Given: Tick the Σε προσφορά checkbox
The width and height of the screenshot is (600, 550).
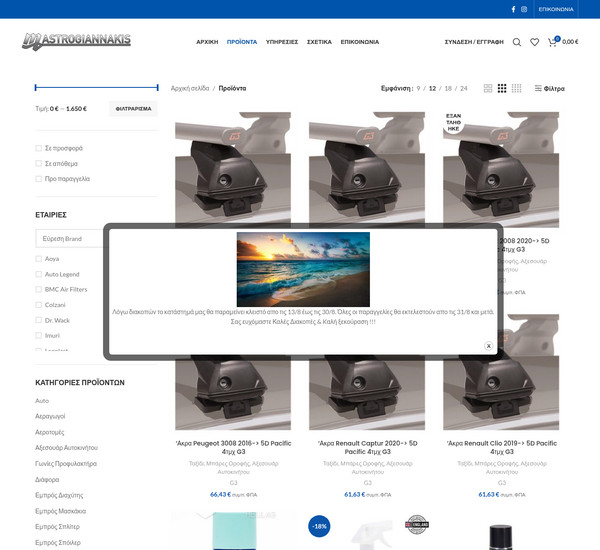Looking at the screenshot, I should tap(38, 148).
